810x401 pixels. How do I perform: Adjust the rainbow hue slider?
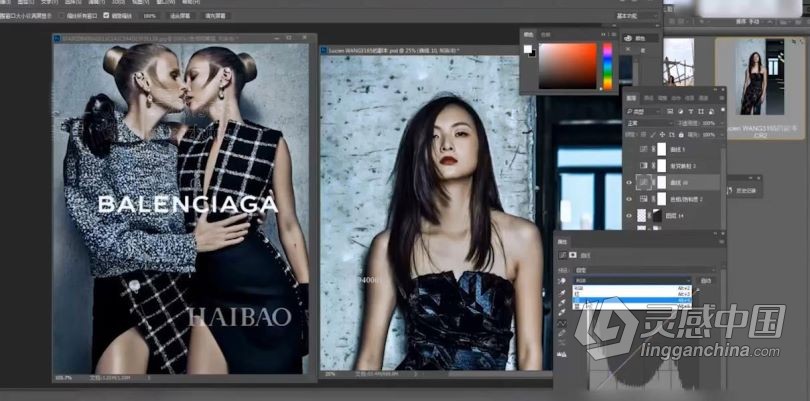point(608,66)
